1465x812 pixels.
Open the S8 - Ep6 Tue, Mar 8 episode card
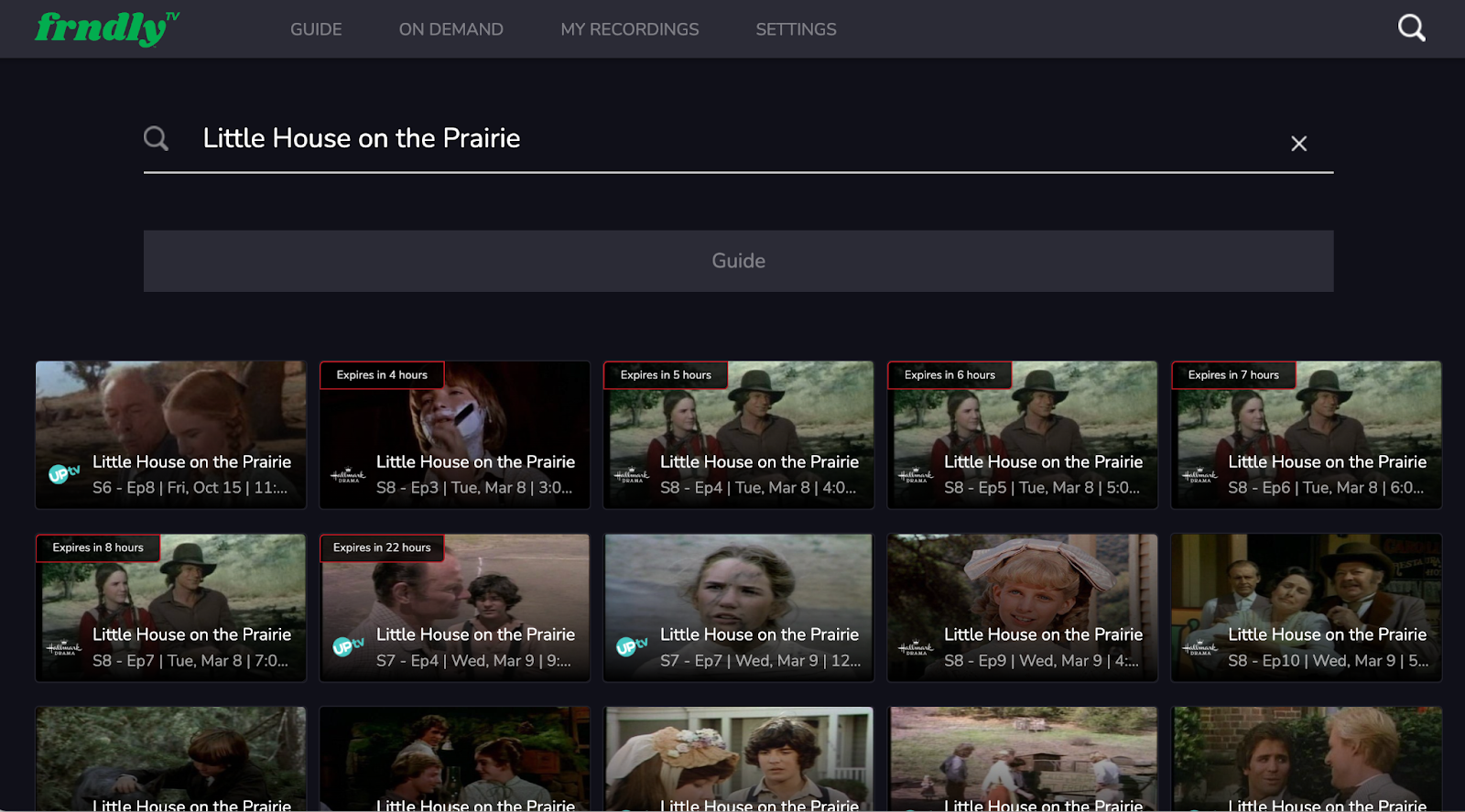click(1306, 435)
